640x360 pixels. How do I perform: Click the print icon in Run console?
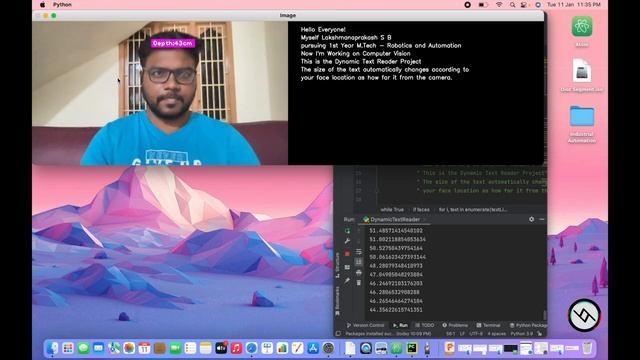coord(359,272)
